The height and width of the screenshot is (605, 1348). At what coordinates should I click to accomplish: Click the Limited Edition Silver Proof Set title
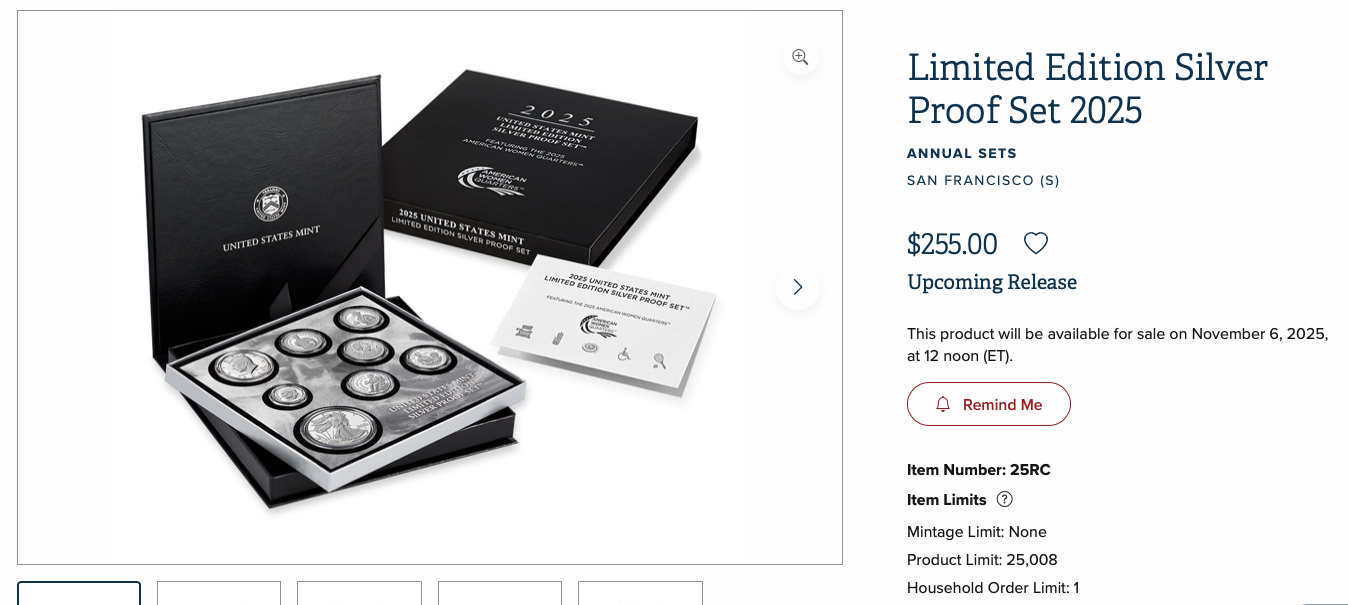1087,88
